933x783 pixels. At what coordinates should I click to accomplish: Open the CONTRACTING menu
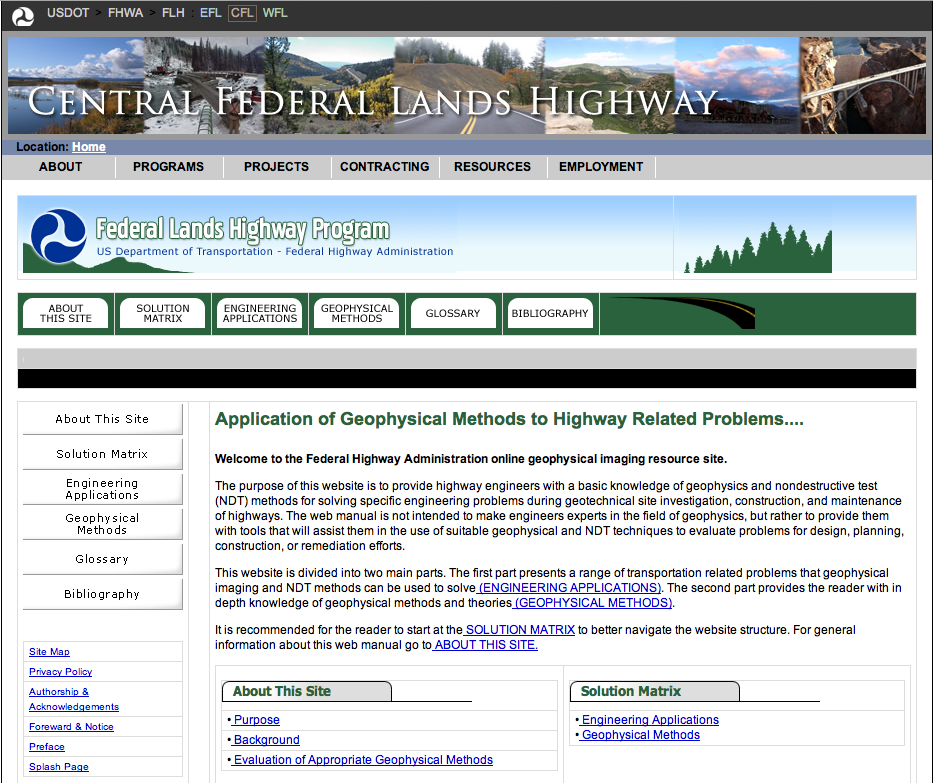pyautogui.click(x=385, y=167)
